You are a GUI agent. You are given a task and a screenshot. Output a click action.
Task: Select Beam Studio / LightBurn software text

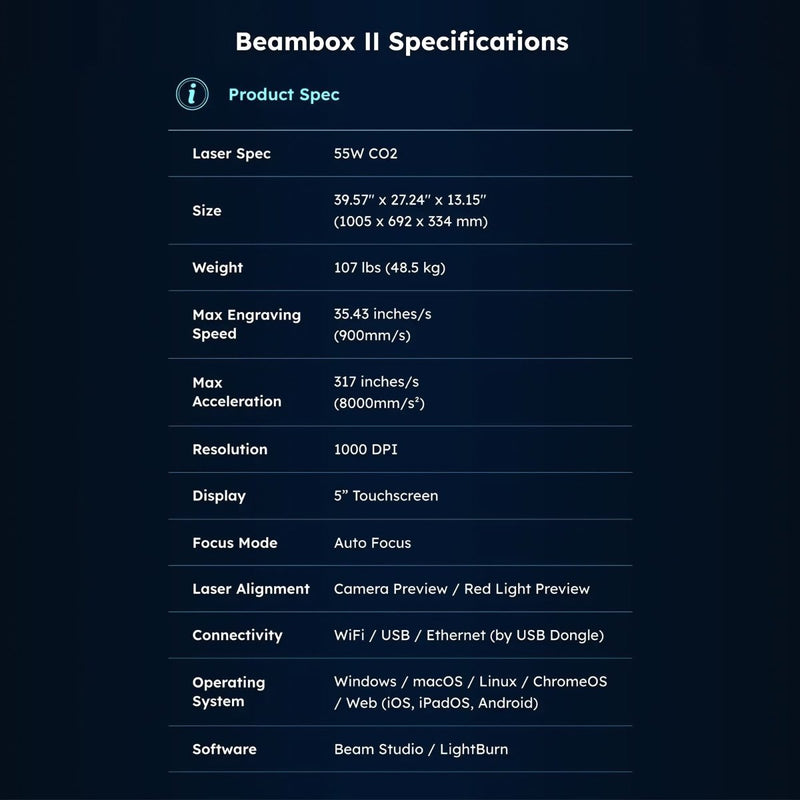point(421,749)
